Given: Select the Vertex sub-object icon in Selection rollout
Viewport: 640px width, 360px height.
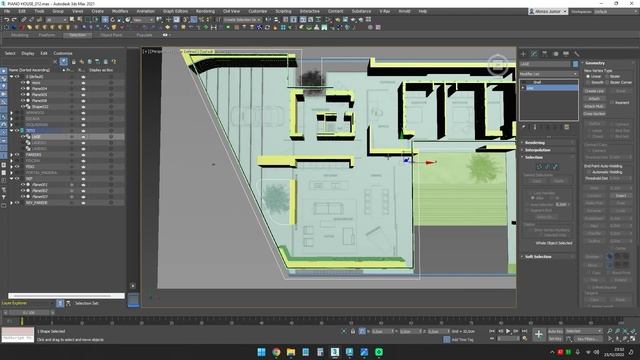Looking at the screenshot, I should [540, 167].
